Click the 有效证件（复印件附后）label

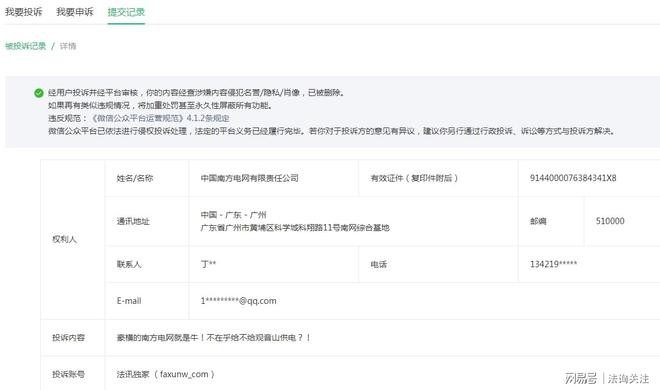[414, 178]
